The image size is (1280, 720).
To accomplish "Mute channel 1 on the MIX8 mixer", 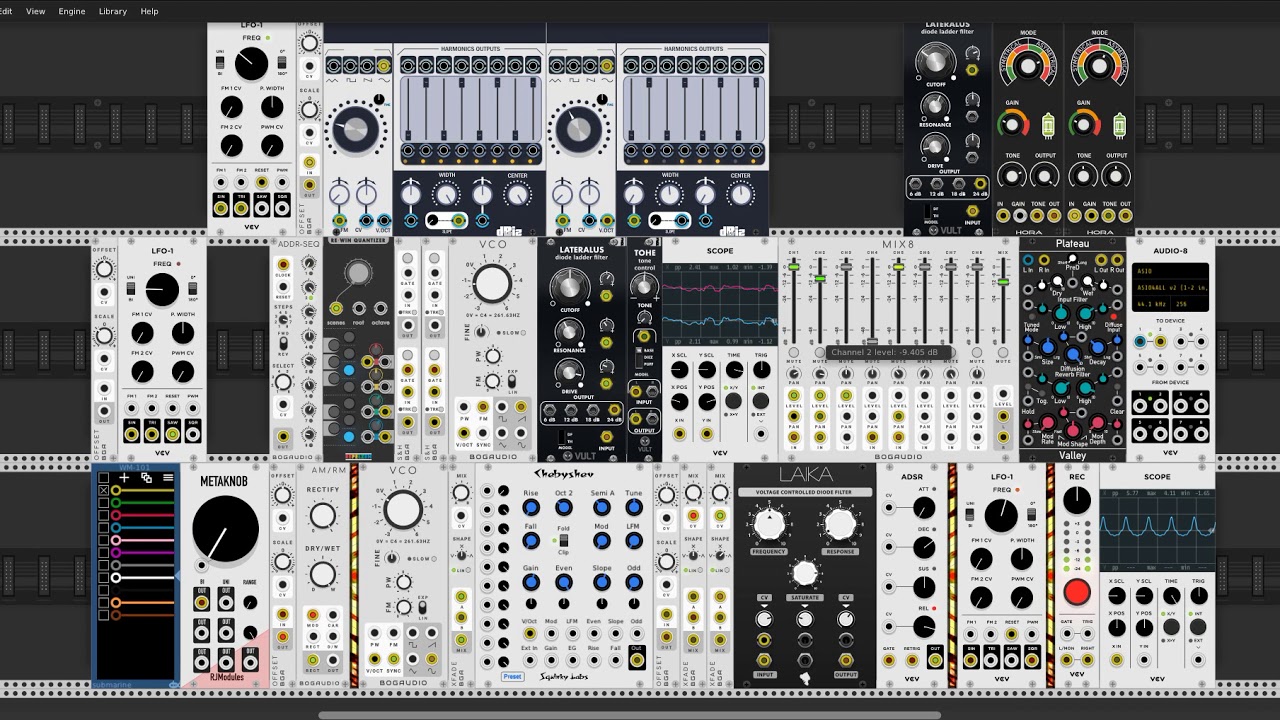I will tap(794, 352).
